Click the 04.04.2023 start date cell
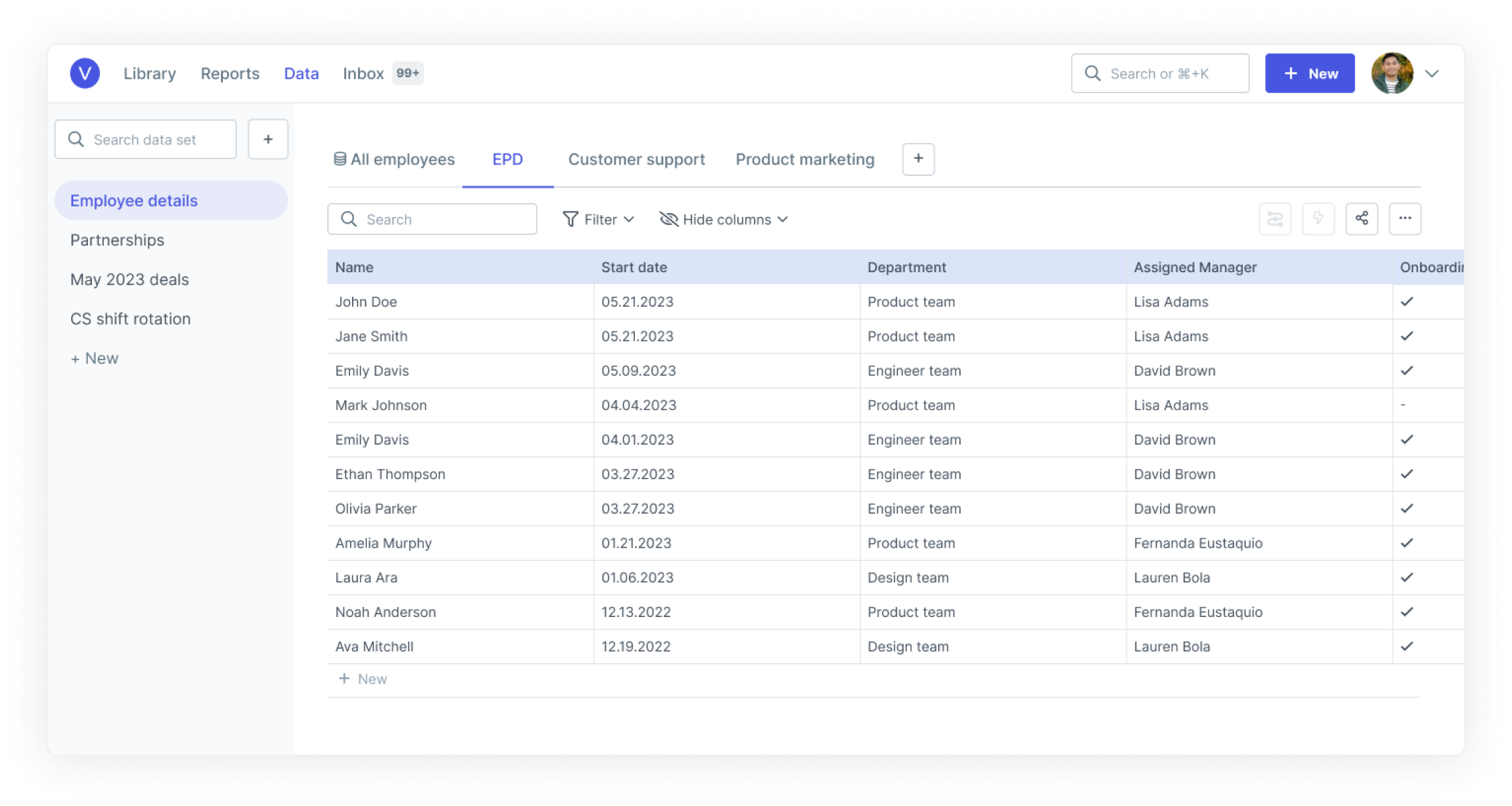 coord(727,405)
